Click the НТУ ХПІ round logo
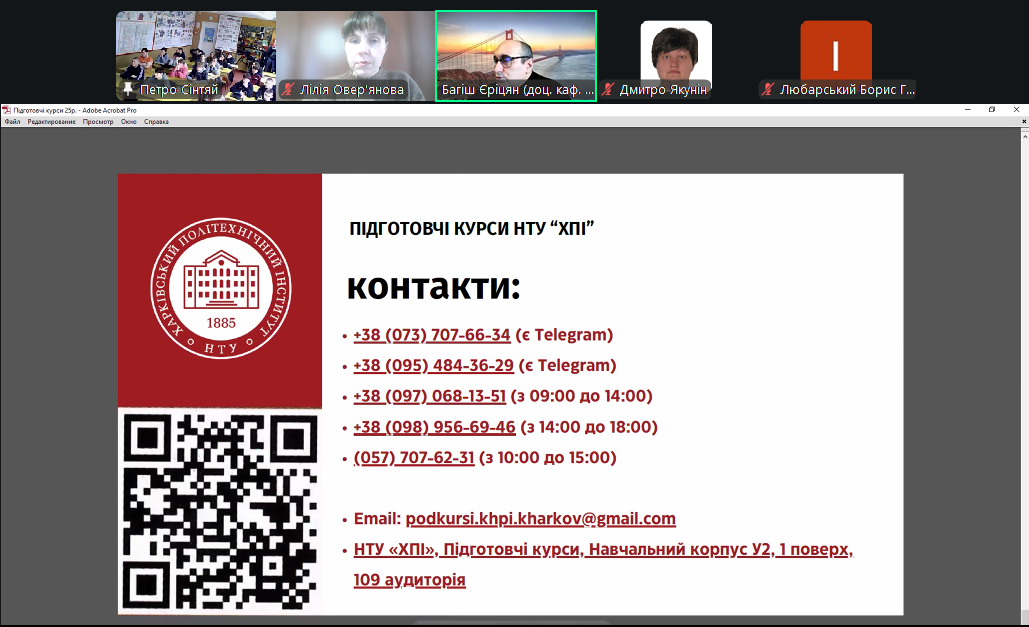1029x627 pixels. coord(220,289)
